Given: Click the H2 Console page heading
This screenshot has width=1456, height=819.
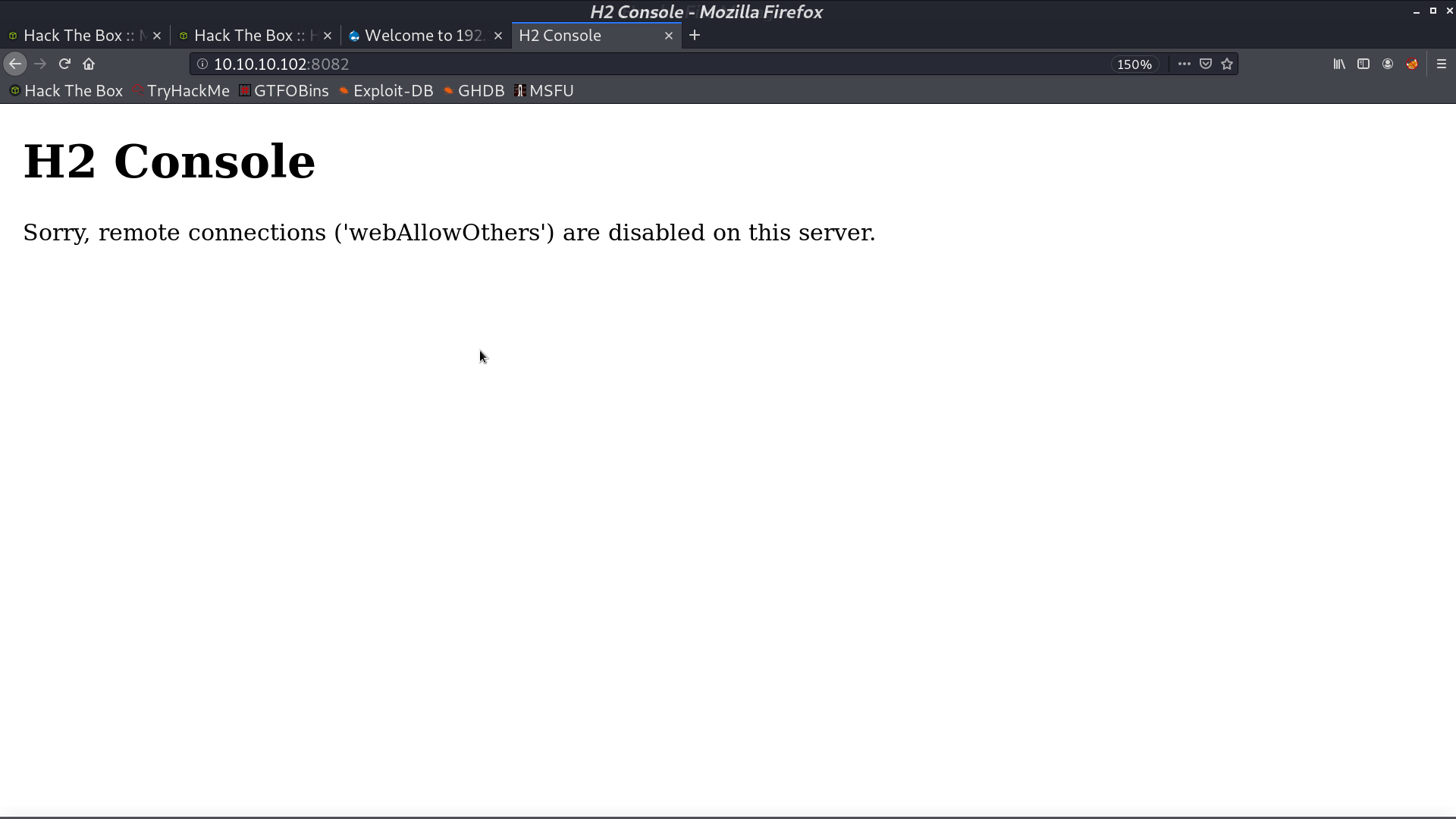Looking at the screenshot, I should point(169,162).
